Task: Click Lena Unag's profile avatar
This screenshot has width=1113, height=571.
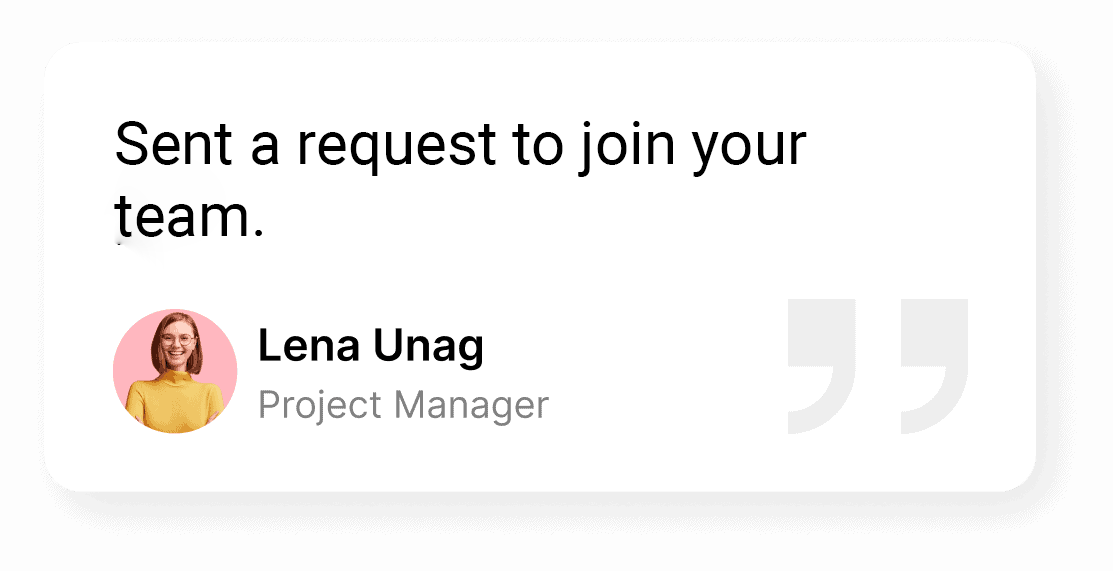Action: 175,371
